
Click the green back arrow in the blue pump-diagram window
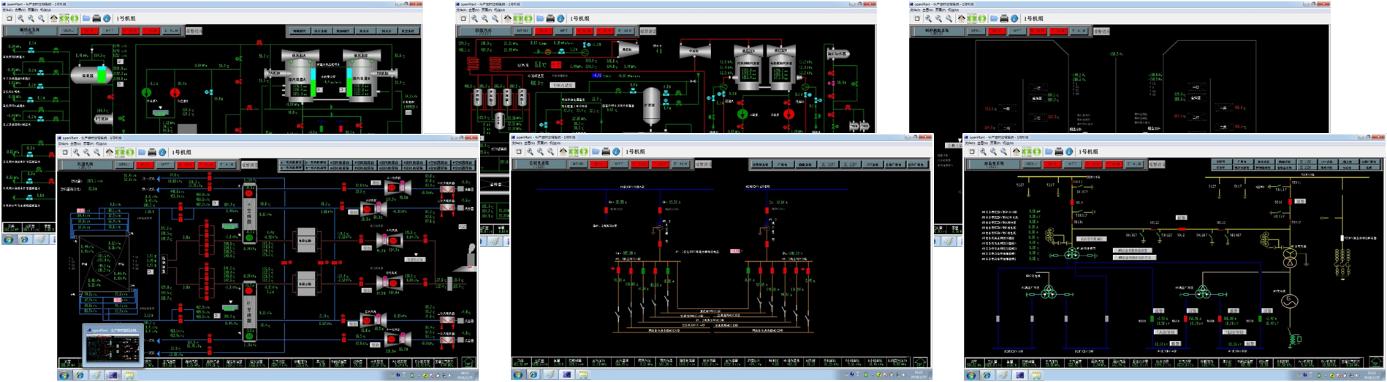coord(121,152)
